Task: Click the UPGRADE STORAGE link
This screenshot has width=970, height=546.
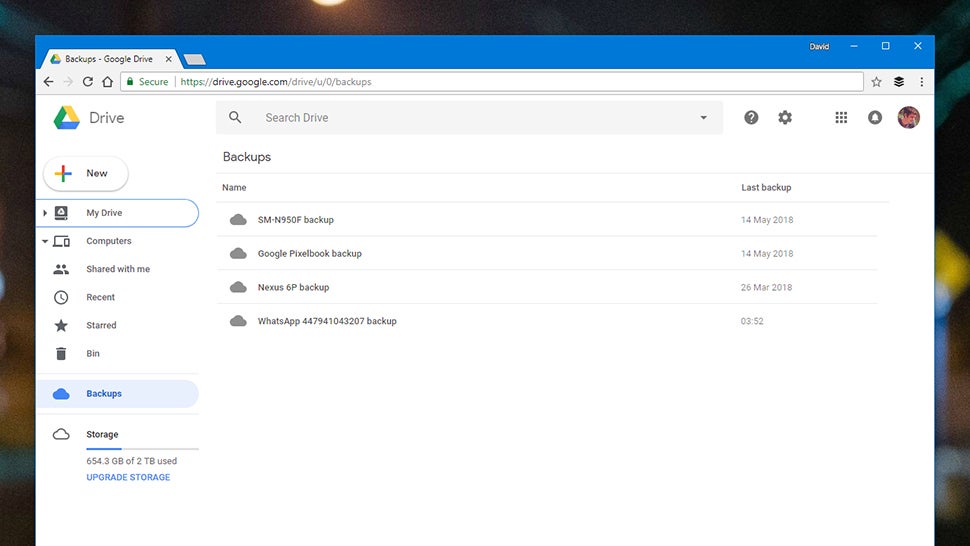Action: (x=128, y=477)
